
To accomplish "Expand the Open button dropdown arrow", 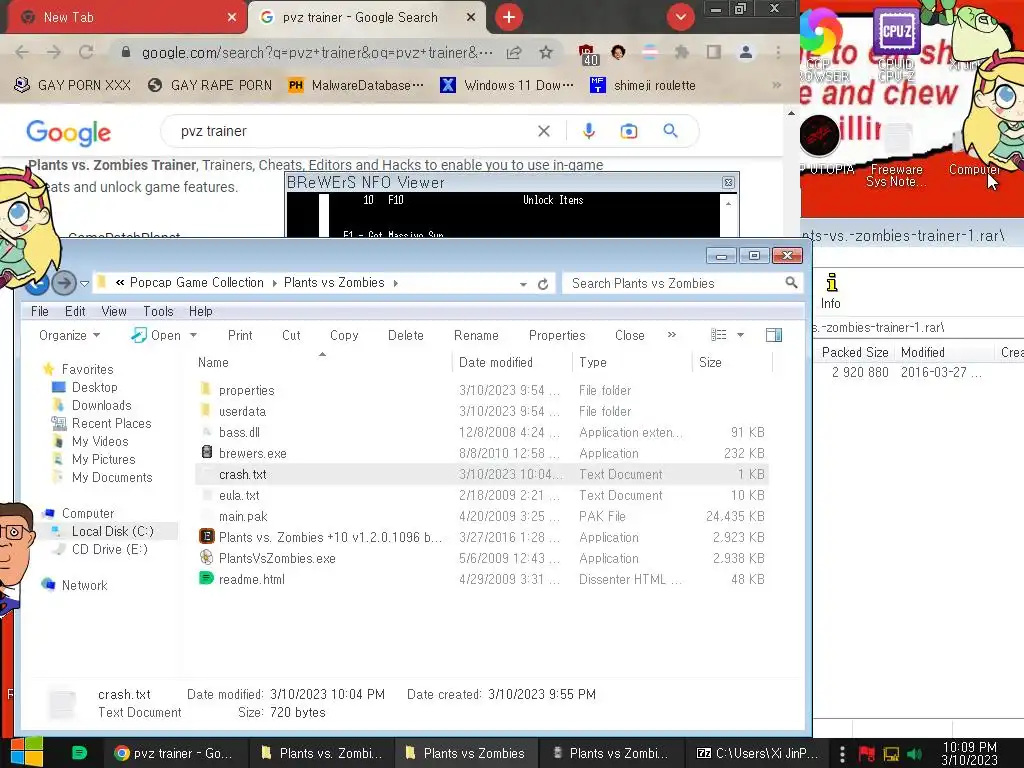I will click(x=193, y=335).
